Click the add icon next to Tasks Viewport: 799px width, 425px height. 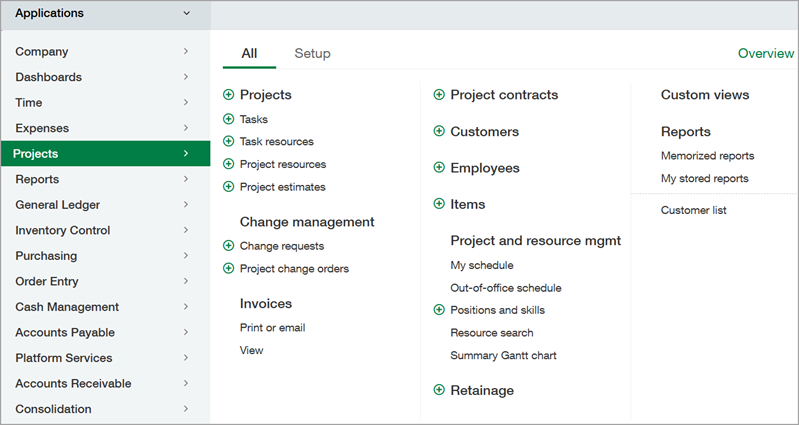pos(229,119)
